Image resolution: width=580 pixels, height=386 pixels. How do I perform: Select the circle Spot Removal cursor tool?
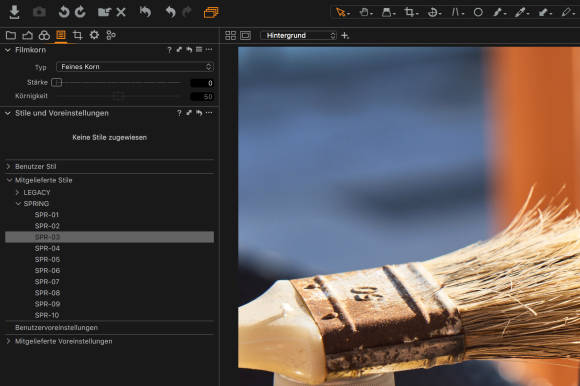(x=478, y=13)
